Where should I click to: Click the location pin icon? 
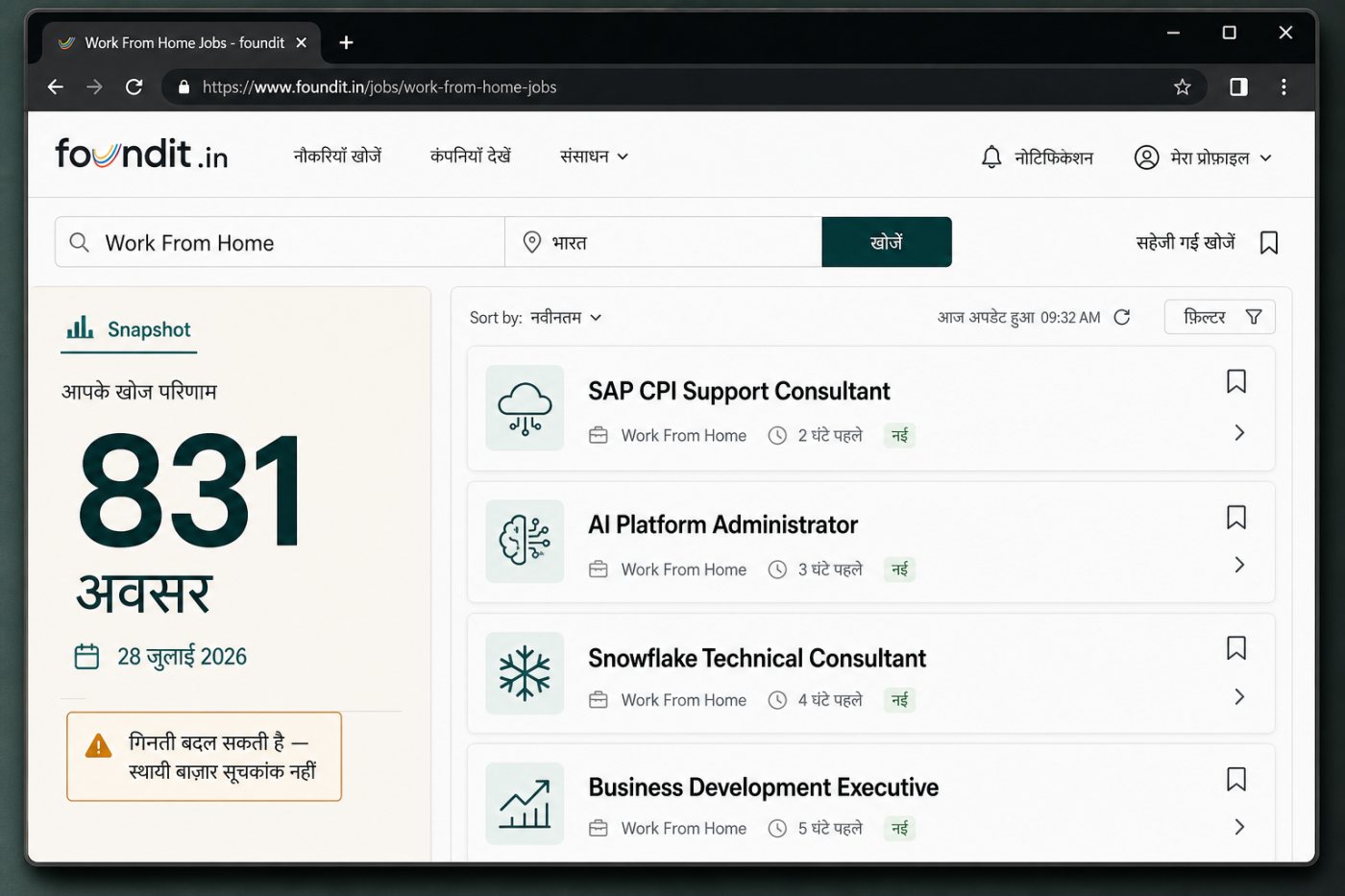531,242
